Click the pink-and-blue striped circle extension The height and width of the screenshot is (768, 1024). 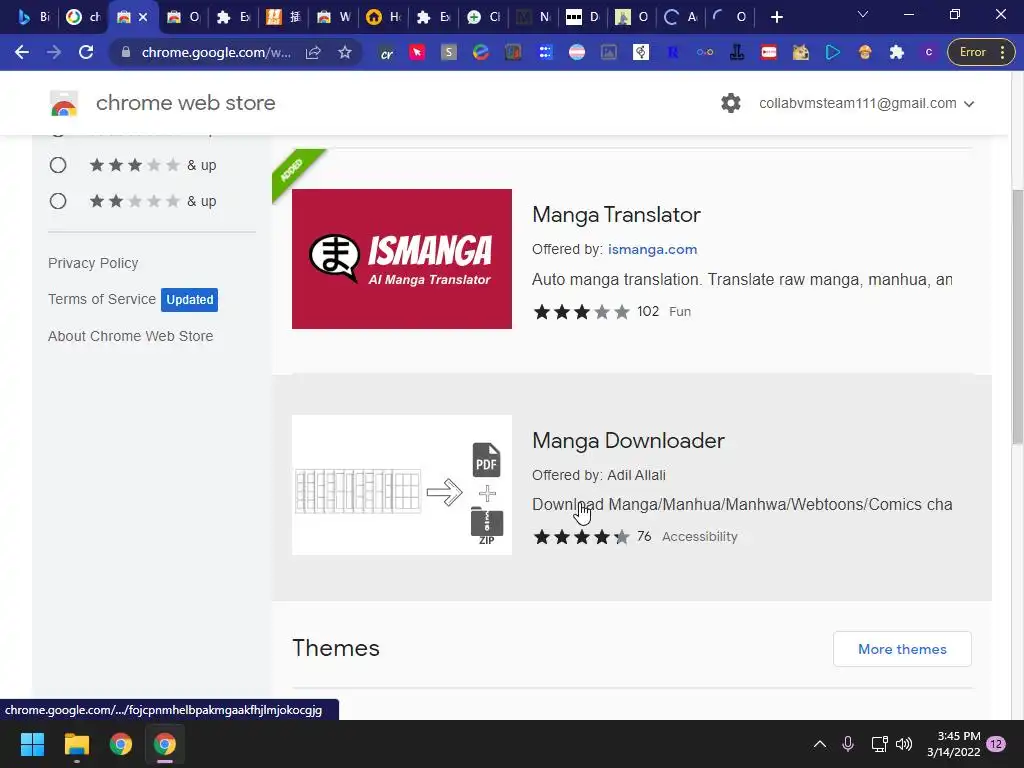coord(577,52)
